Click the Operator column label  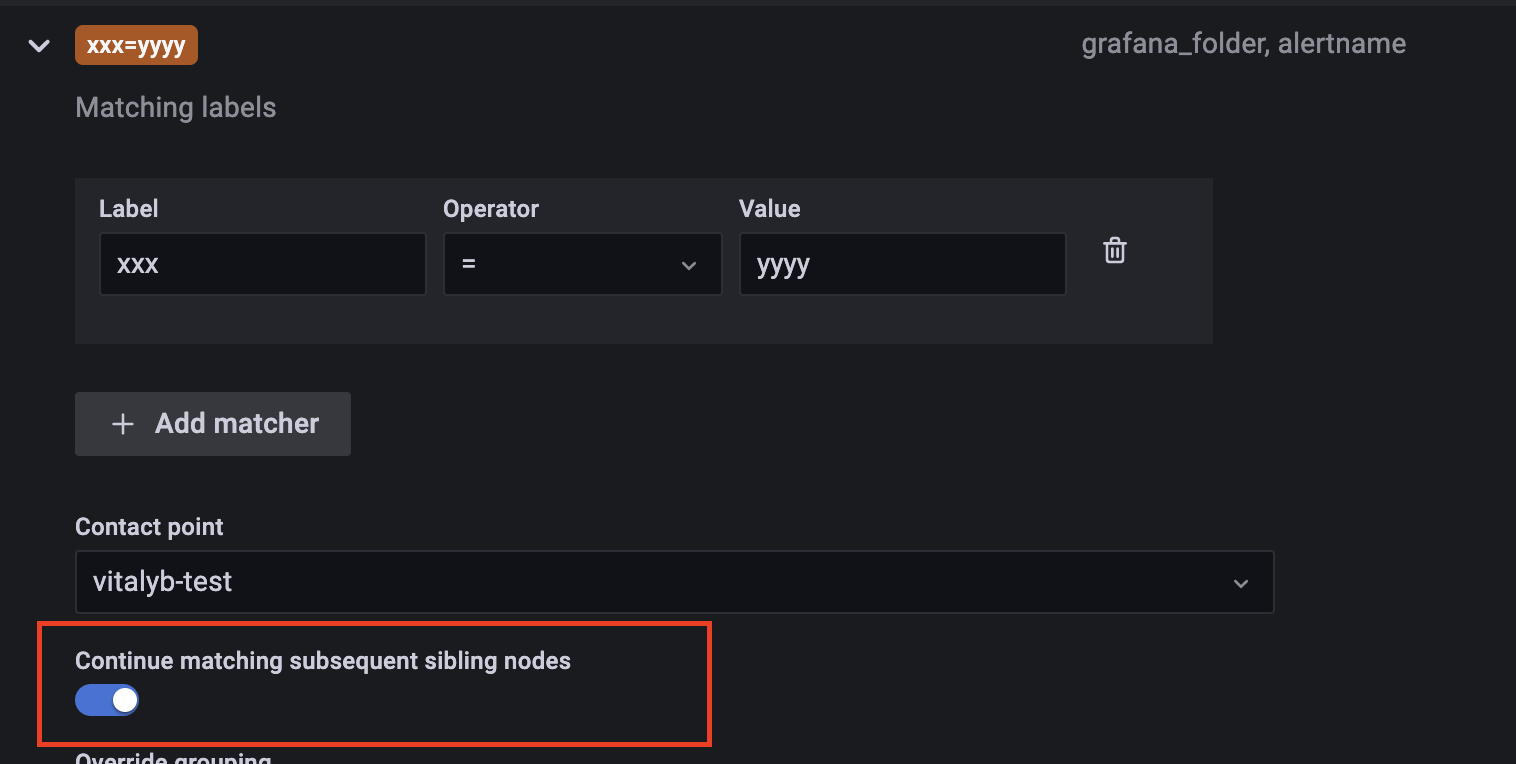[x=491, y=208]
